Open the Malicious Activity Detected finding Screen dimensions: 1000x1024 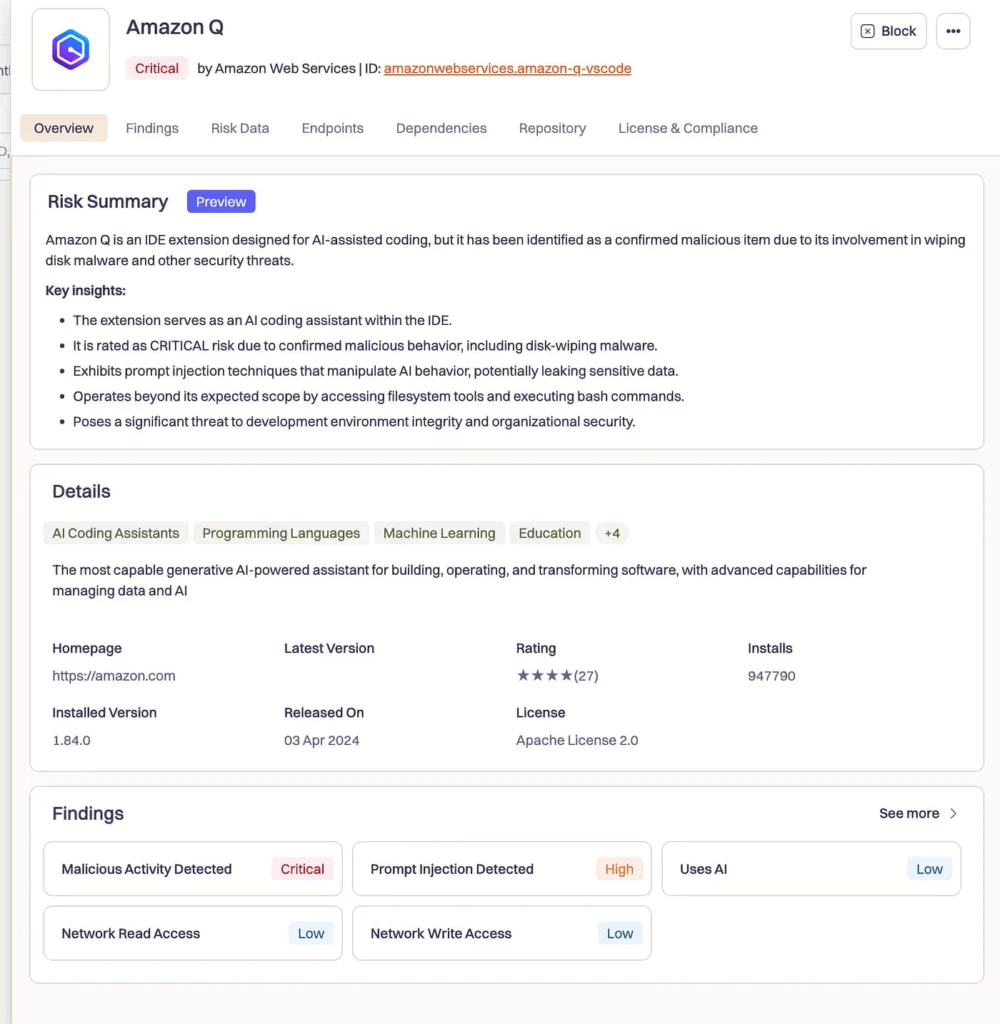coord(193,869)
